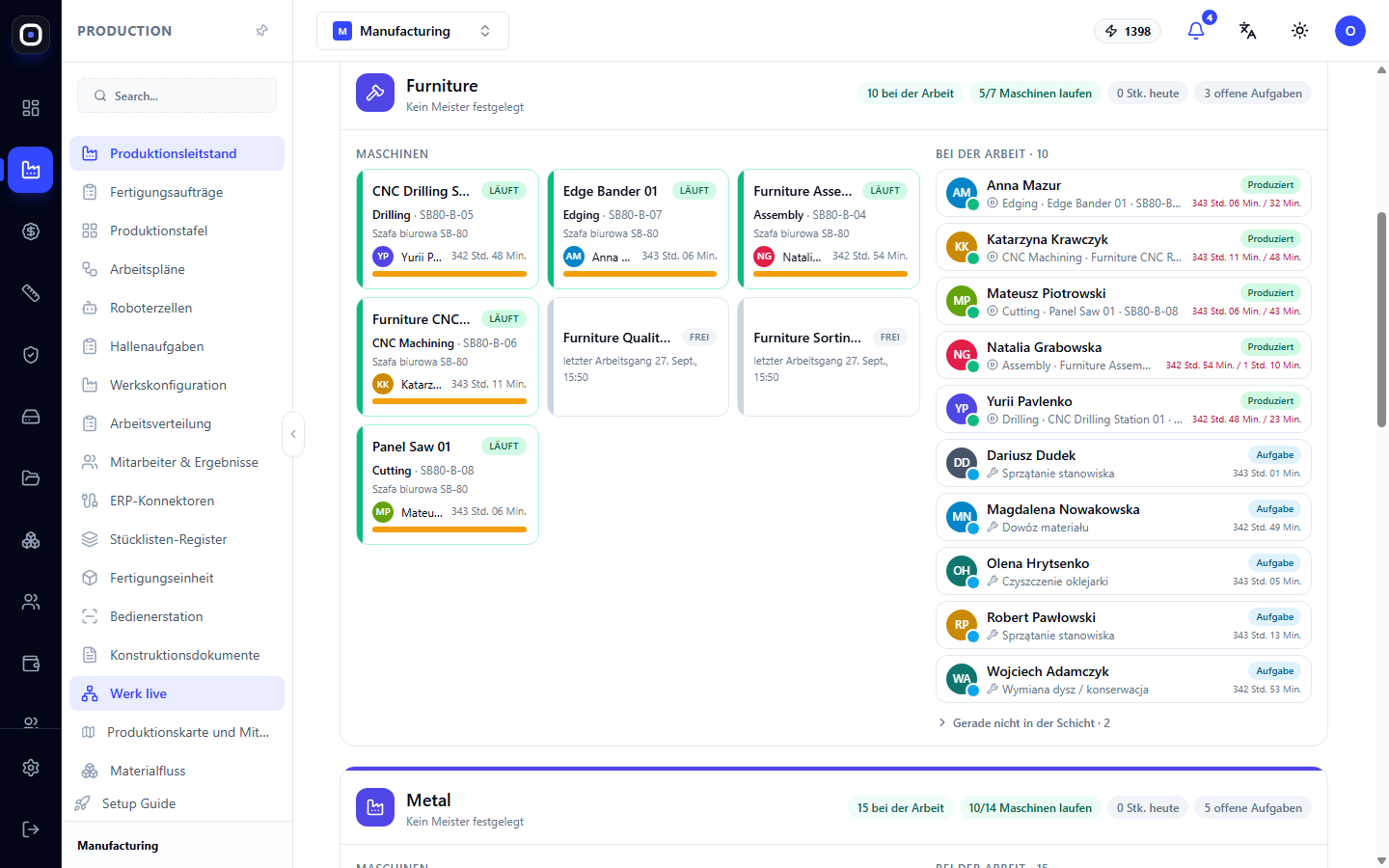The height and width of the screenshot is (868, 1389).
Task: Toggle the light/dark theme sun icon
Action: click(x=1300, y=31)
